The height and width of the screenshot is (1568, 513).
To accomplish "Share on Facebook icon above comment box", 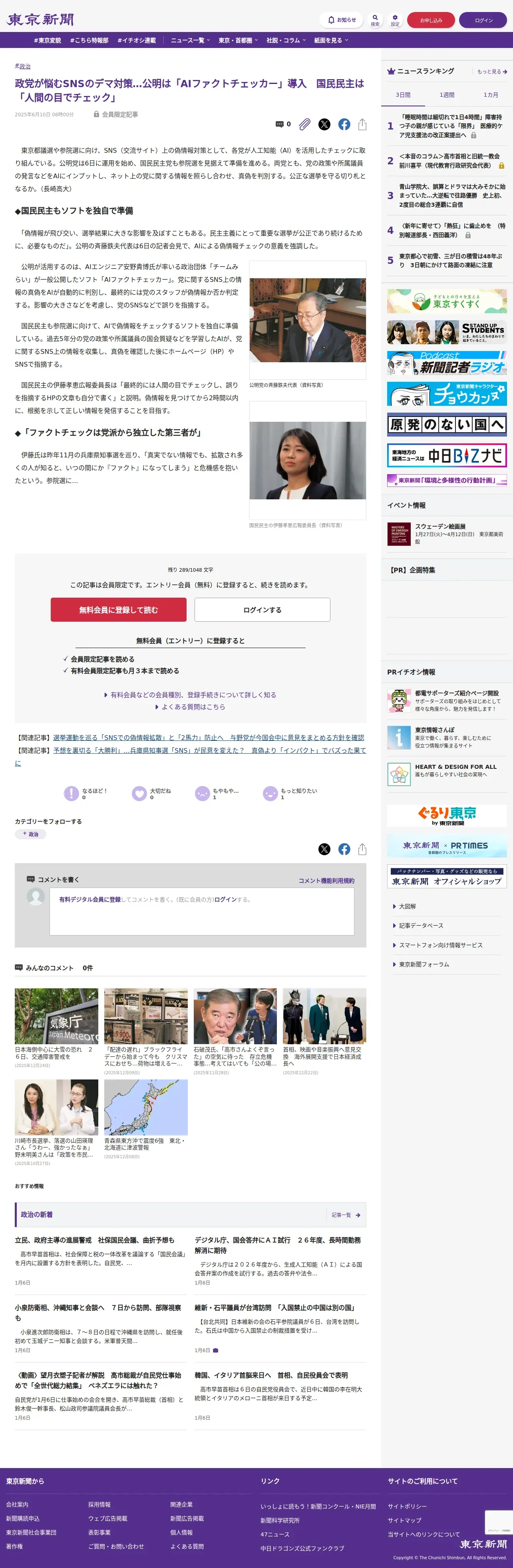I will pyautogui.click(x=344, y=849).
